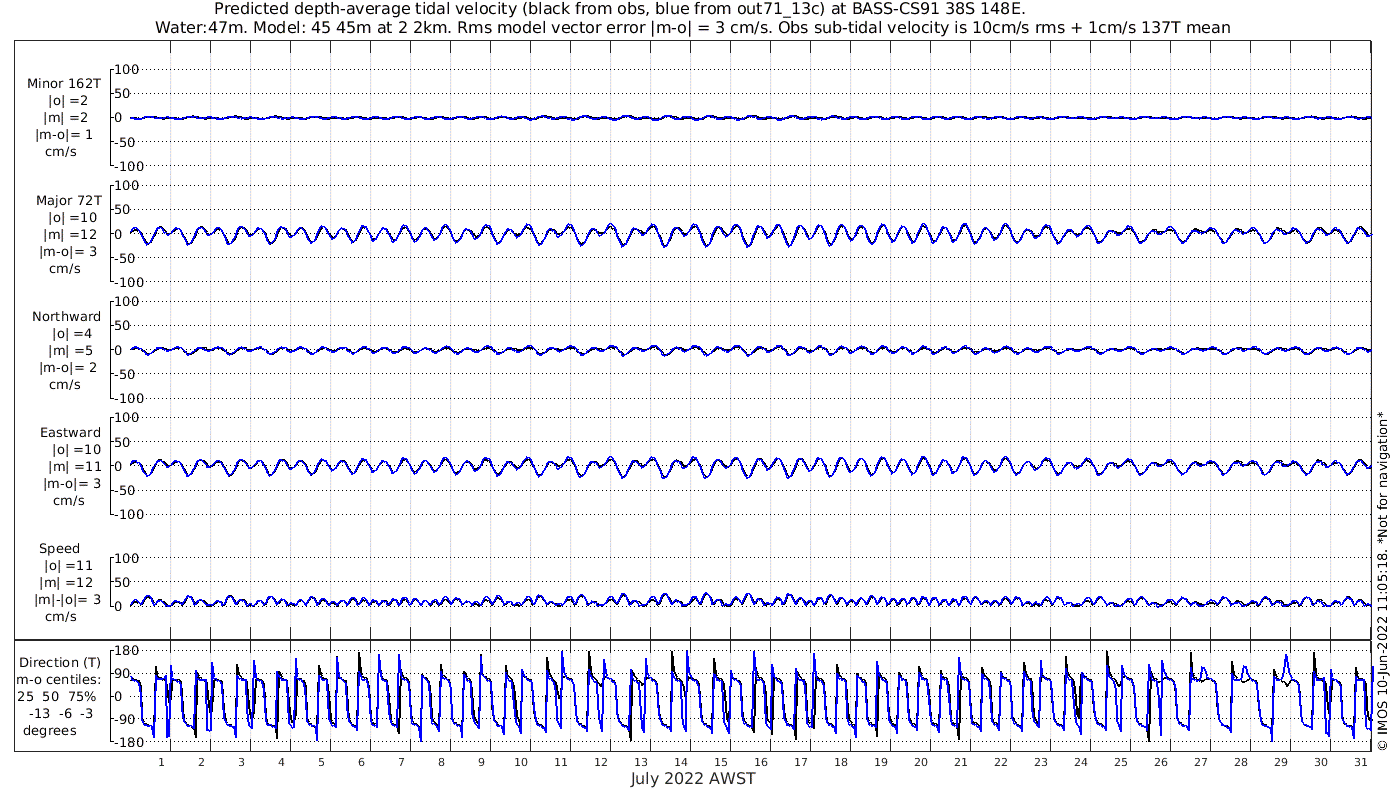
Task: Click day '25' on the date axis
Action: (x=1121, y=762)
